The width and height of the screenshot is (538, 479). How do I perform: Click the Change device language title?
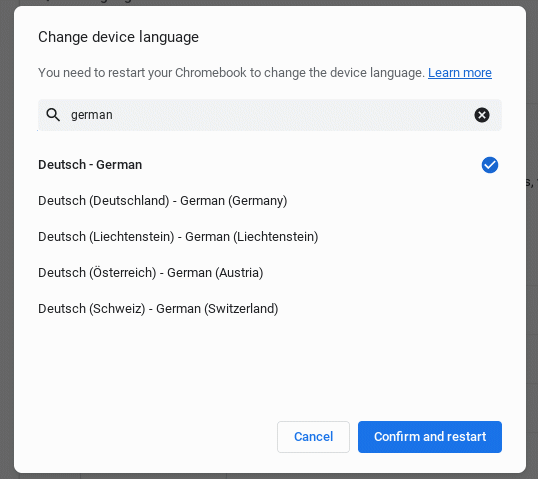coord(118,37)
